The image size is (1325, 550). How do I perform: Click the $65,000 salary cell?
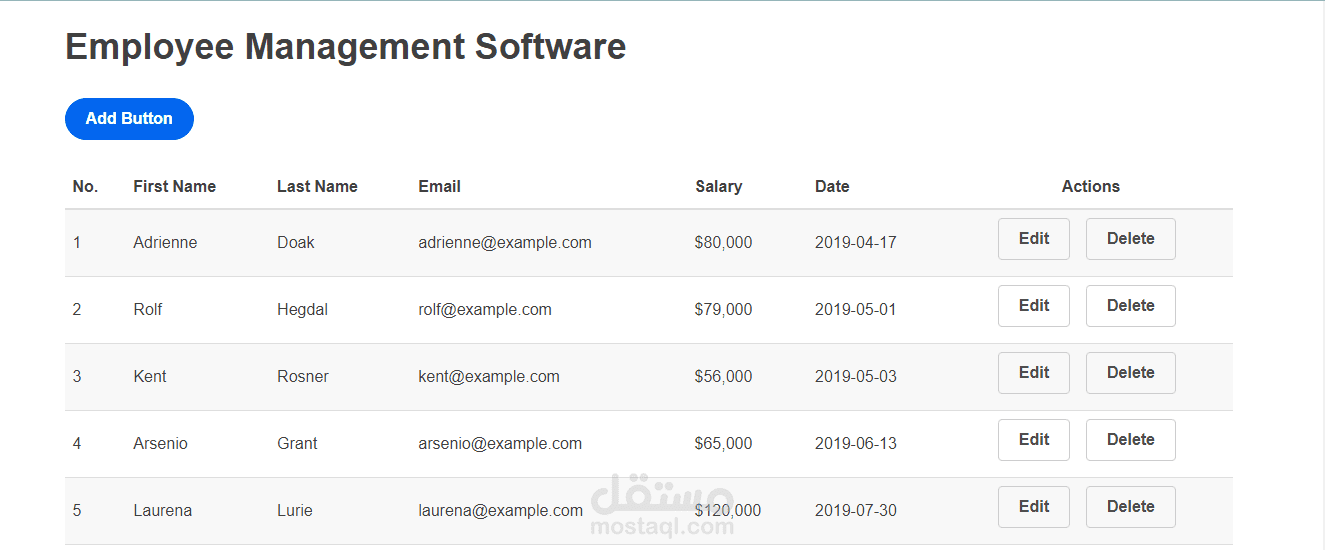point(724,443)
